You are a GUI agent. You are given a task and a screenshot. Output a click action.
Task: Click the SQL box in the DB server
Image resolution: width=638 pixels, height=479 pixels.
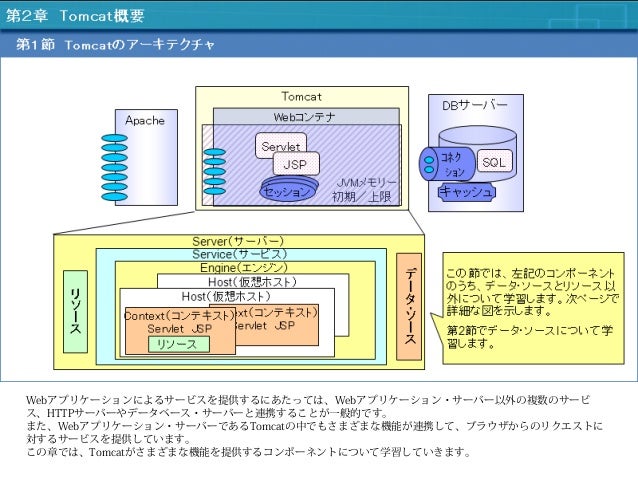[494, 162]
